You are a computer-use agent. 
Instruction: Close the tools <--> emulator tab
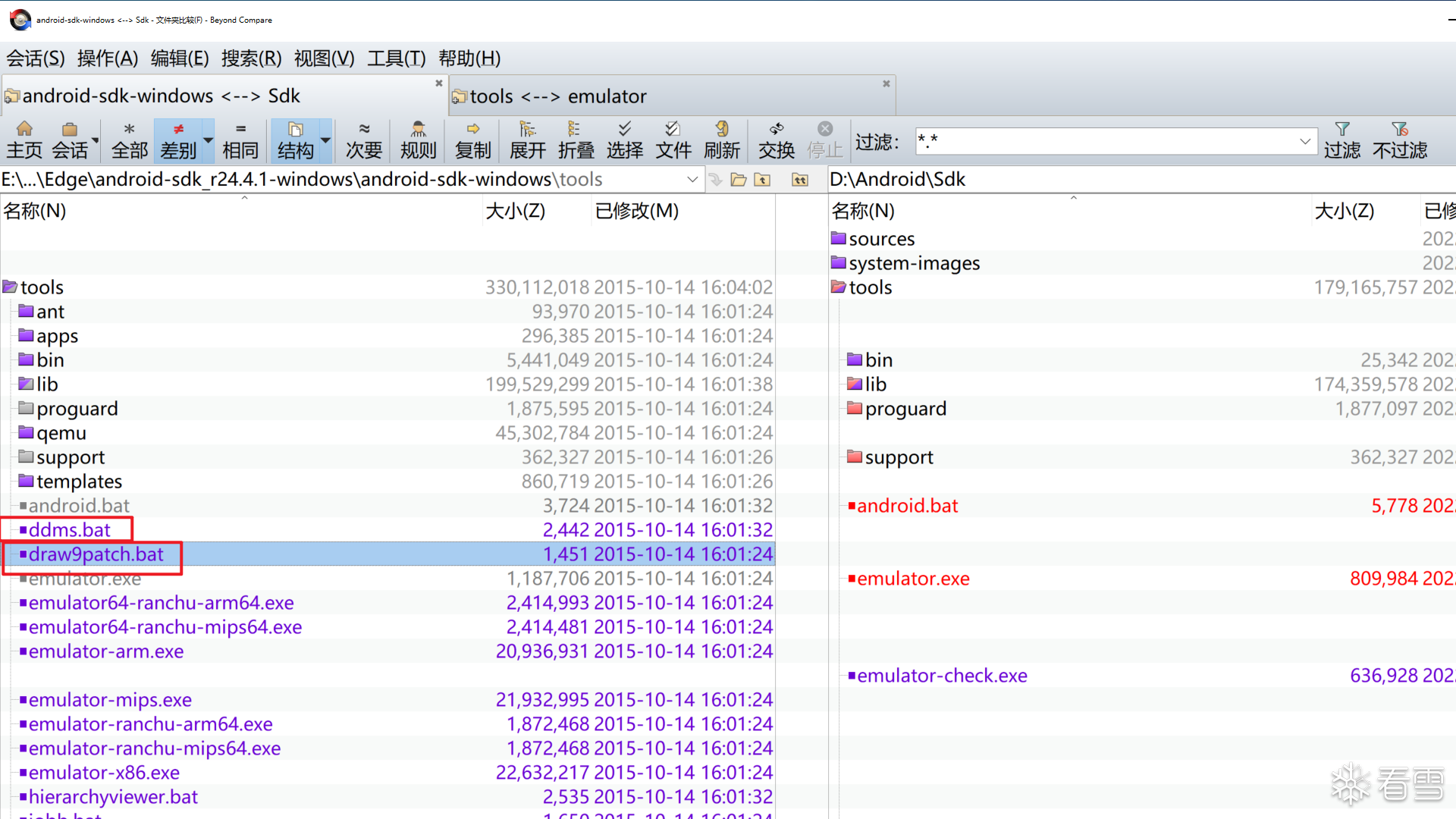(x=886, y=83)
